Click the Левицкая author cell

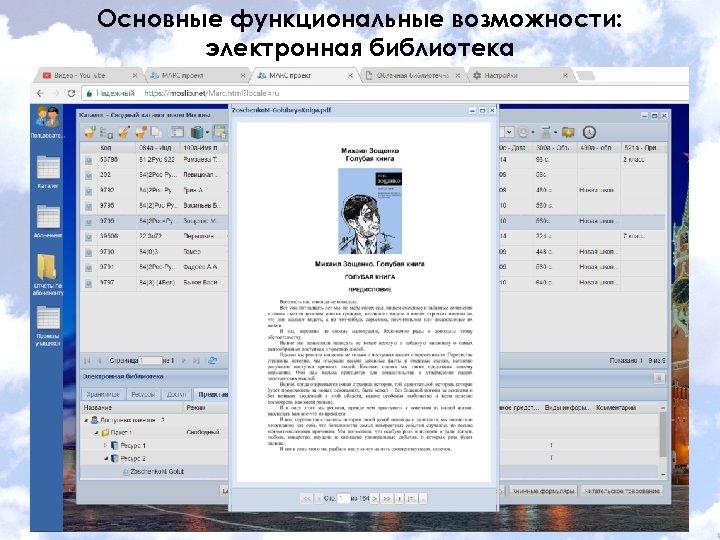[203, 175]
